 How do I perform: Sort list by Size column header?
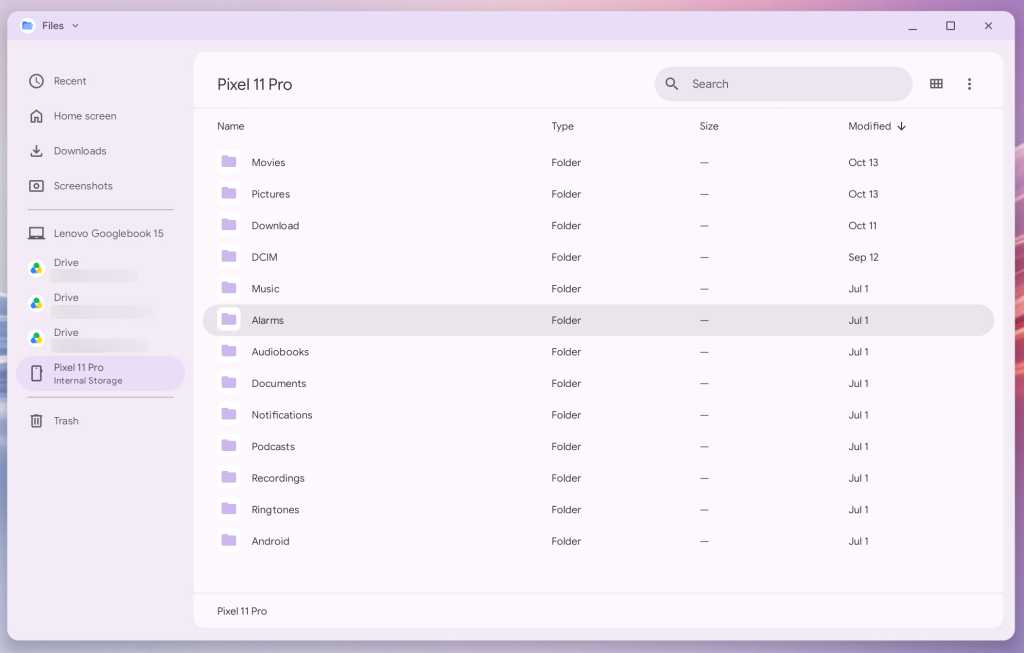point(709,126)
